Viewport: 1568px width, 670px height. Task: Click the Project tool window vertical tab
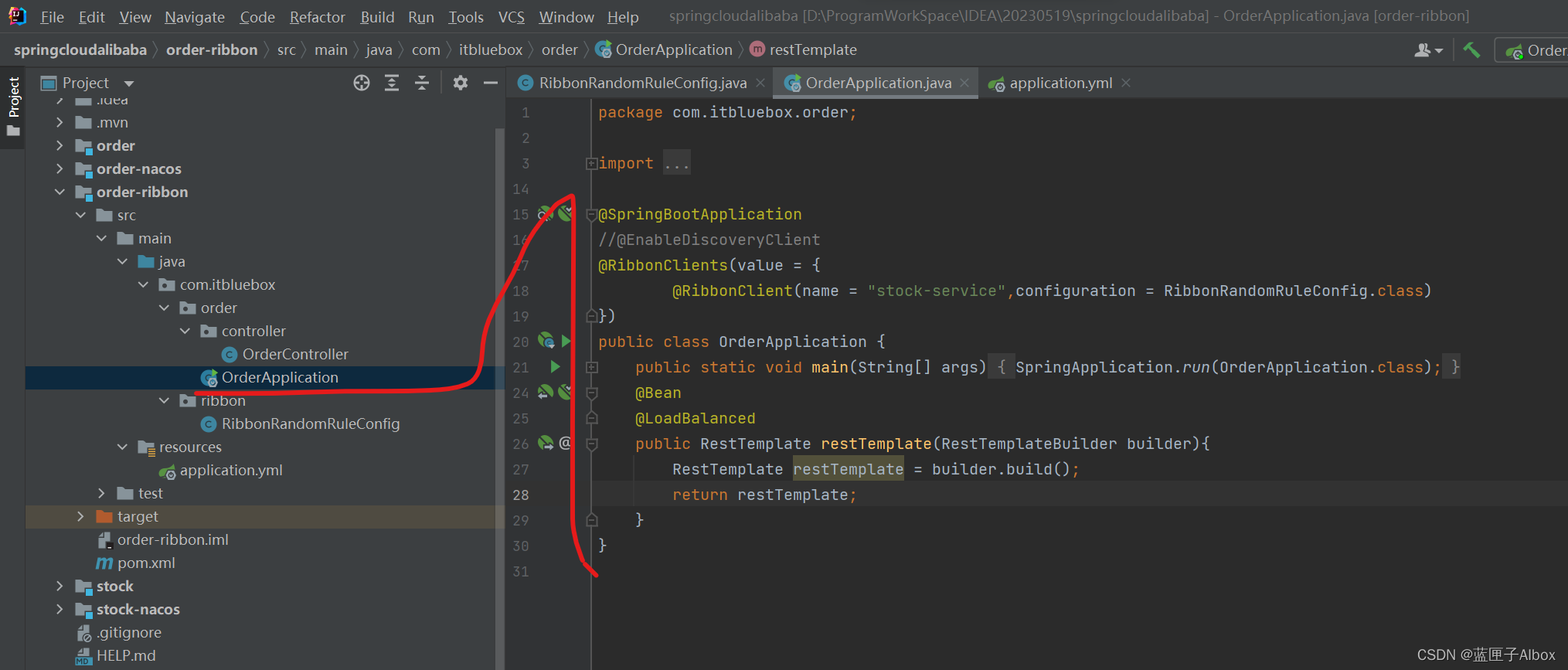tap(13, 106)
